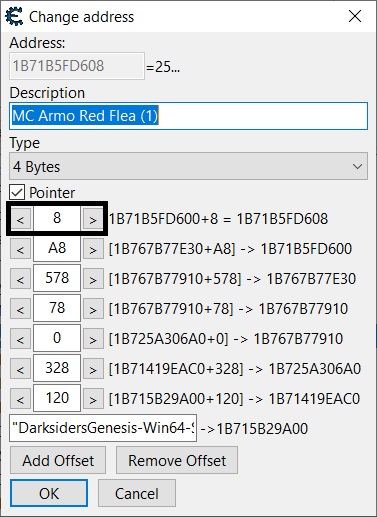Click the offset field containing 328
The height and width of the screenshot is (517, 377).
coord(57,368)
